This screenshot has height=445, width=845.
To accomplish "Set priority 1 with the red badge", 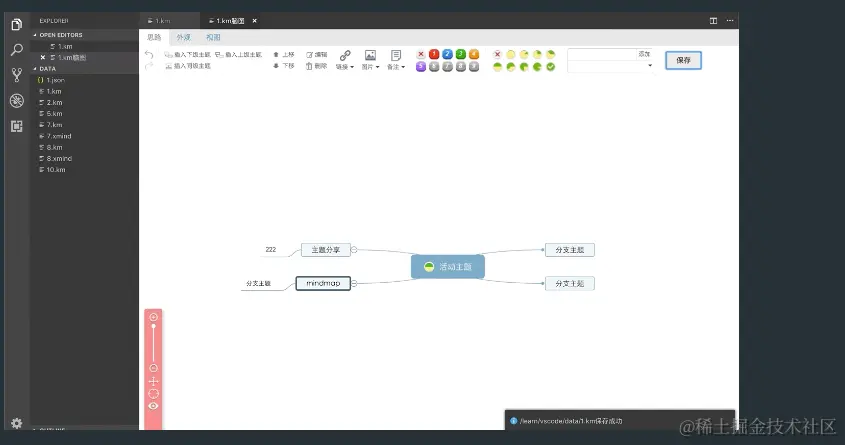I will click(434, 54).
